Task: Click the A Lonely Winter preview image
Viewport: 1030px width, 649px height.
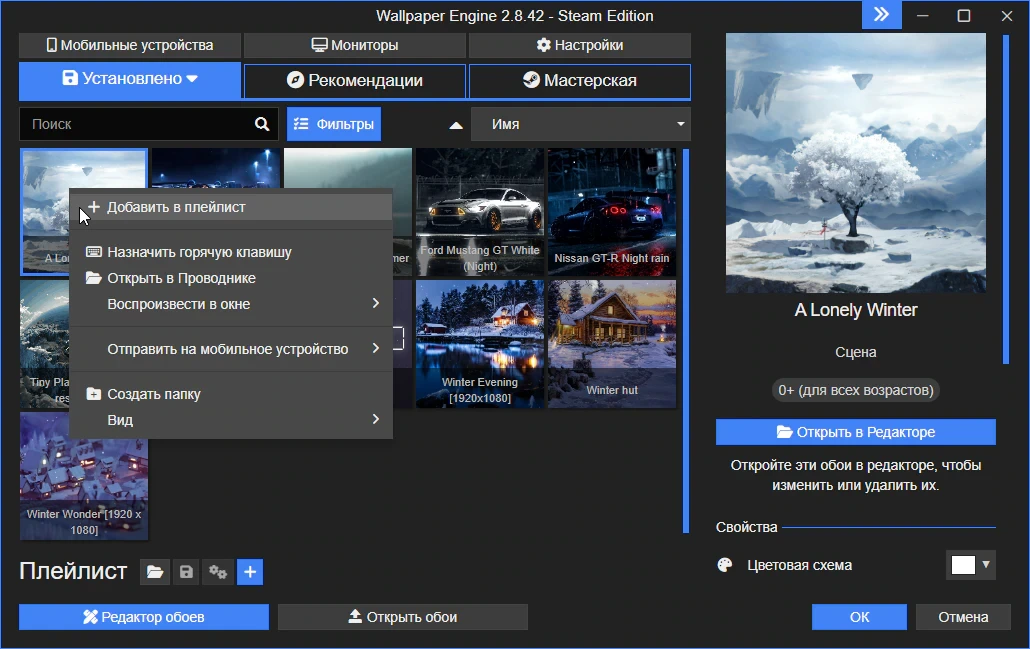Action: click(855, 163)
